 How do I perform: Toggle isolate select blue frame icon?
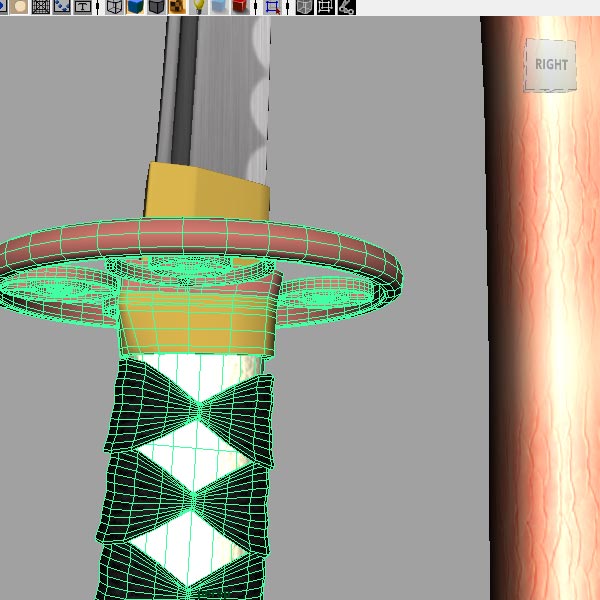[272, 7]
